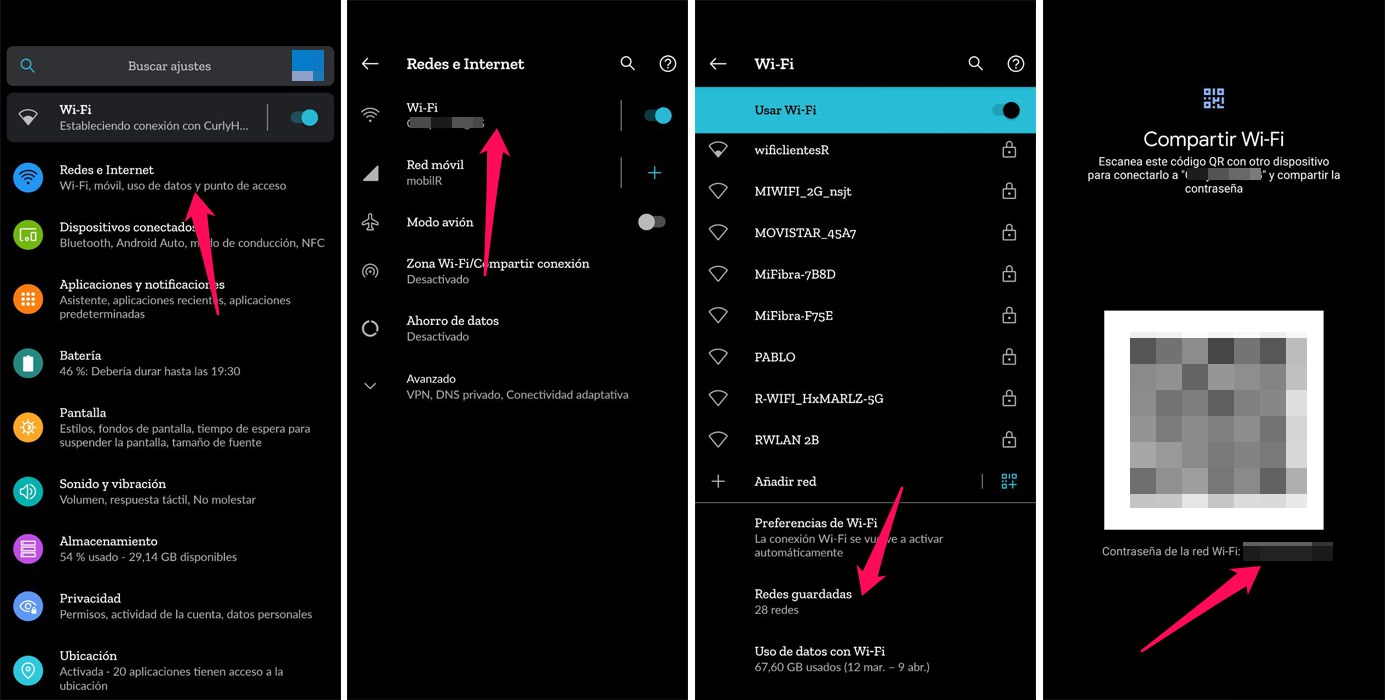Tap lock icon of MOVISTAR_45A7 network
This screenshot has height=700, width=1385.
pos(1009,233)
